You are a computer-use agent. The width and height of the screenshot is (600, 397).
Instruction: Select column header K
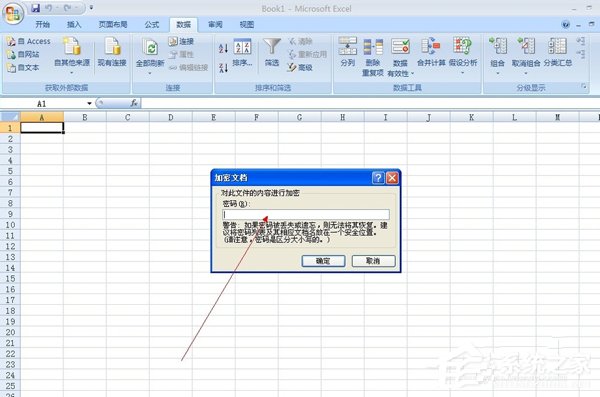pos(471,117)
